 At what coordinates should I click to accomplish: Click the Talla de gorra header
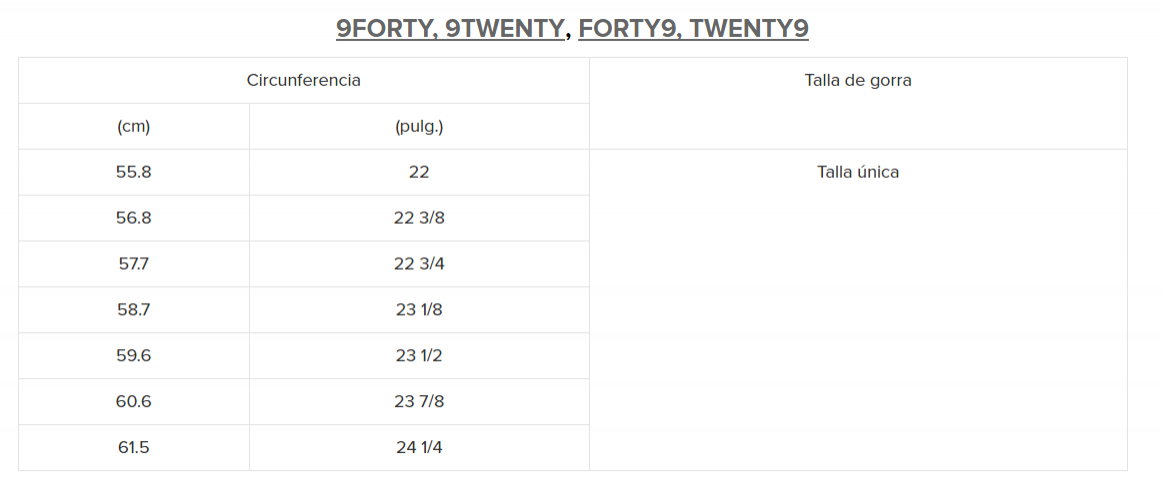857,80
